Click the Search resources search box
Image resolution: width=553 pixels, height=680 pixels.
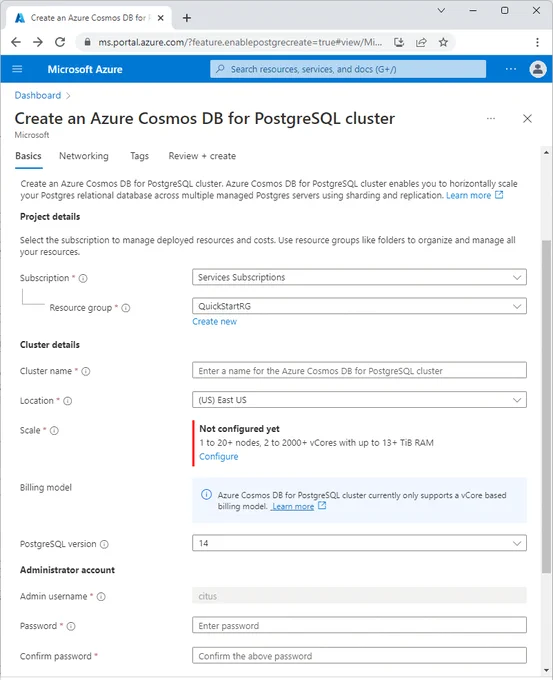point(348,69)
